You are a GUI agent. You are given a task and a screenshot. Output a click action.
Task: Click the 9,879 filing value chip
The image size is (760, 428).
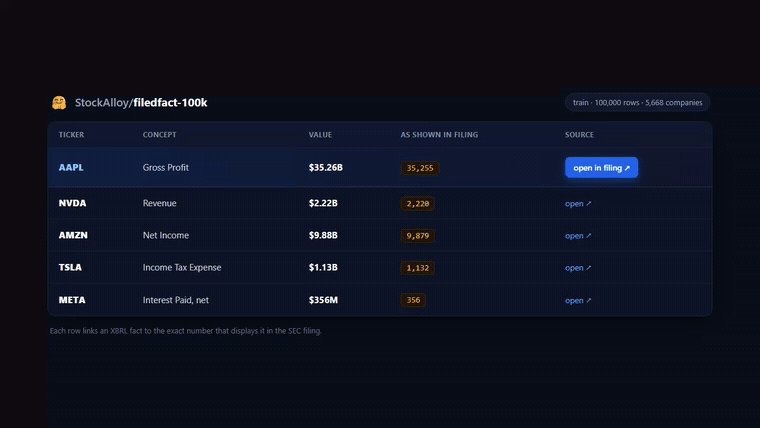pos(418,236)
